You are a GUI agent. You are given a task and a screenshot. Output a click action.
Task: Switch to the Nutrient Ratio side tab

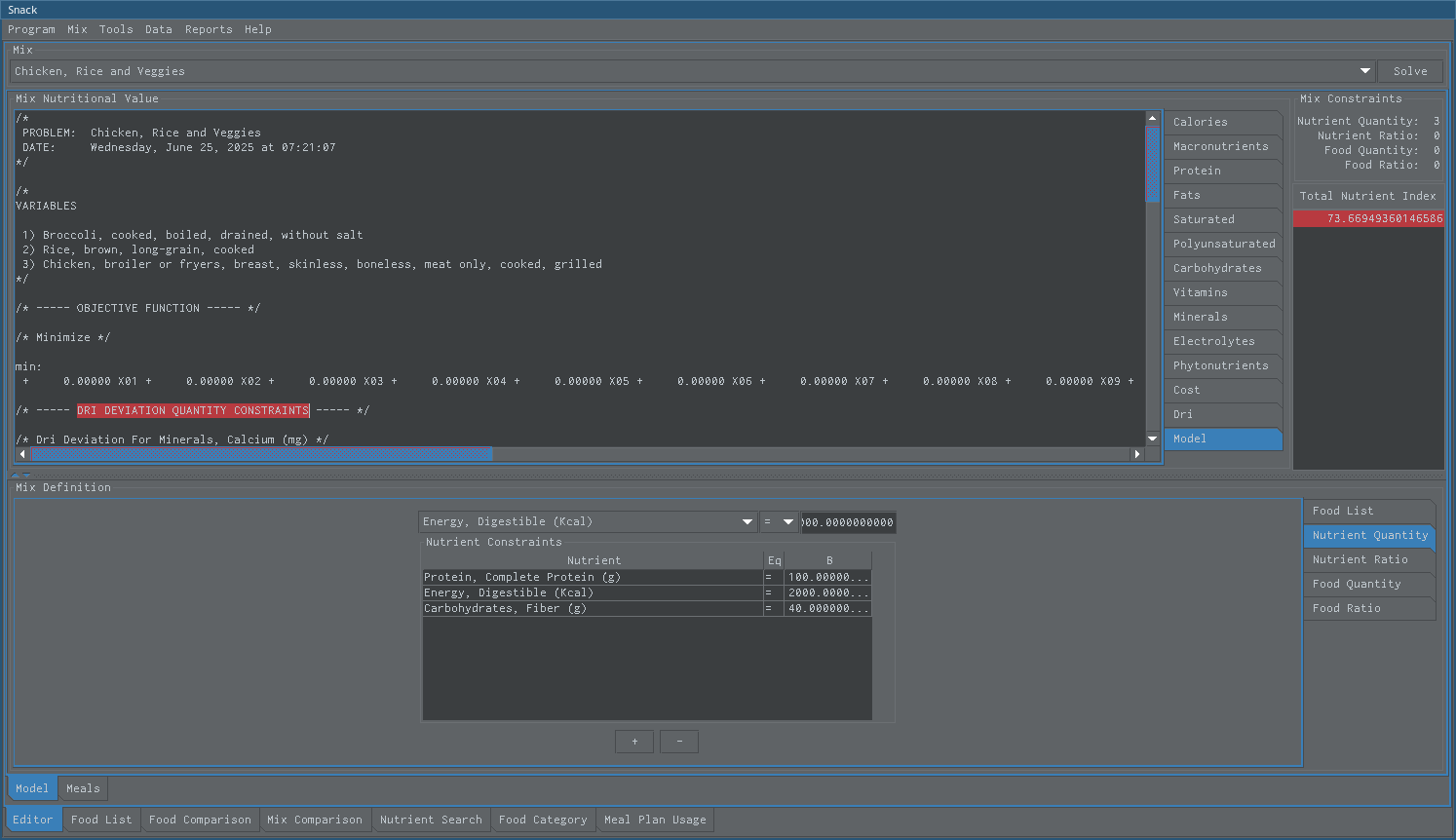click(x=1369, y=559)
